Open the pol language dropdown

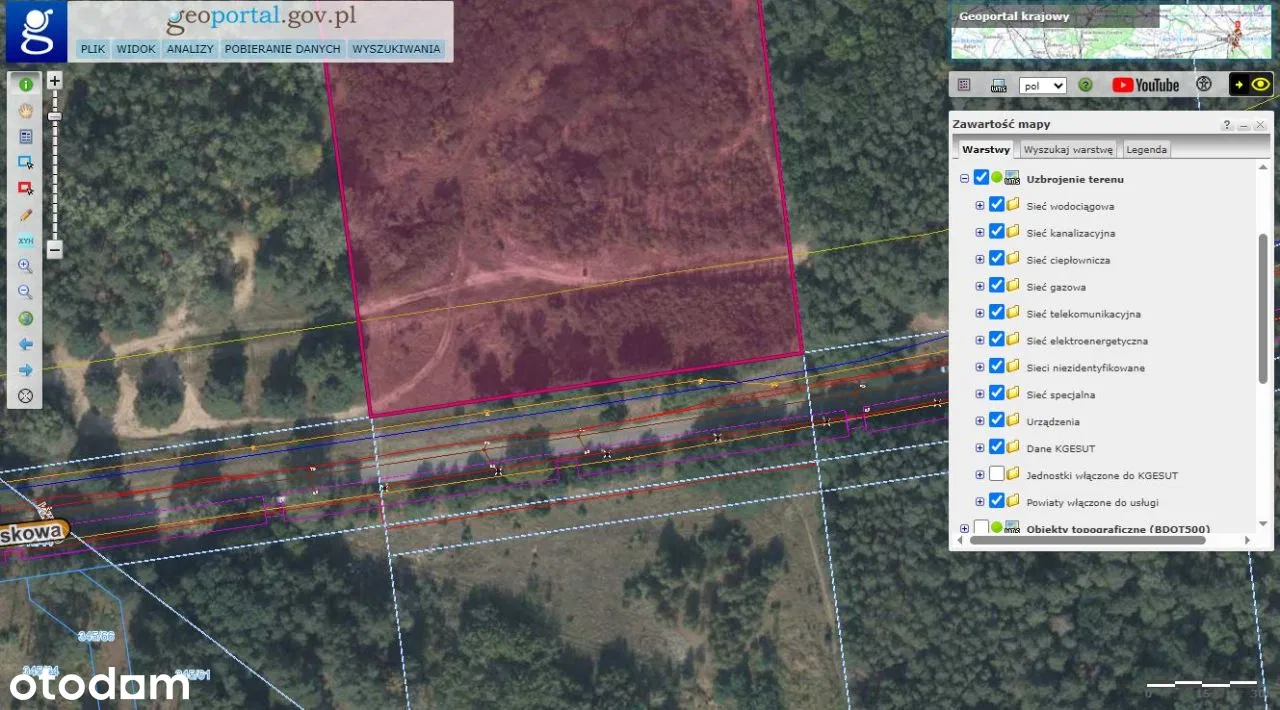(1042, 86)
